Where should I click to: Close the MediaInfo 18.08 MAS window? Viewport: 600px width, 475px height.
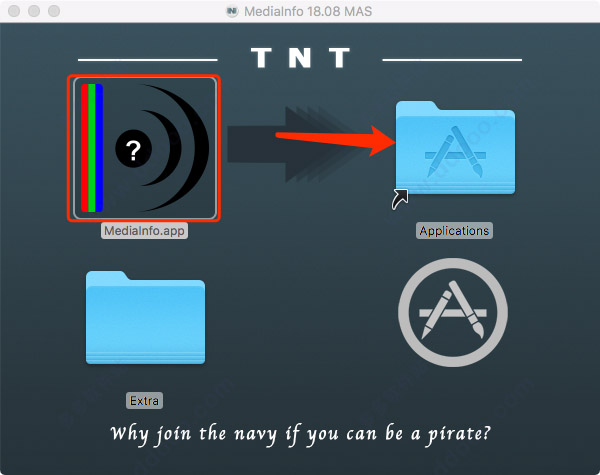[14, 11]
